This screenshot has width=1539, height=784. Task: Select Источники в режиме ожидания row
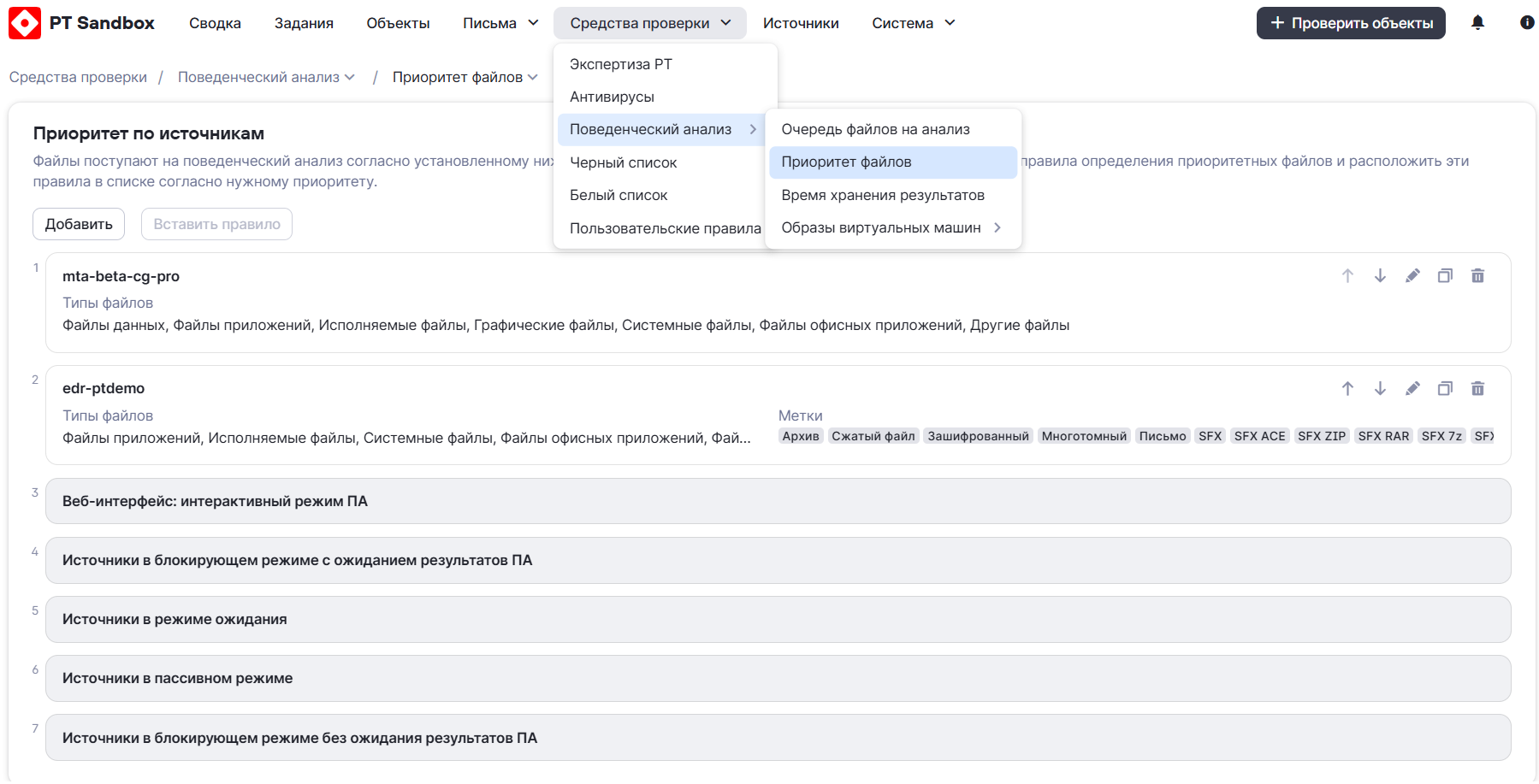point(778,619)
